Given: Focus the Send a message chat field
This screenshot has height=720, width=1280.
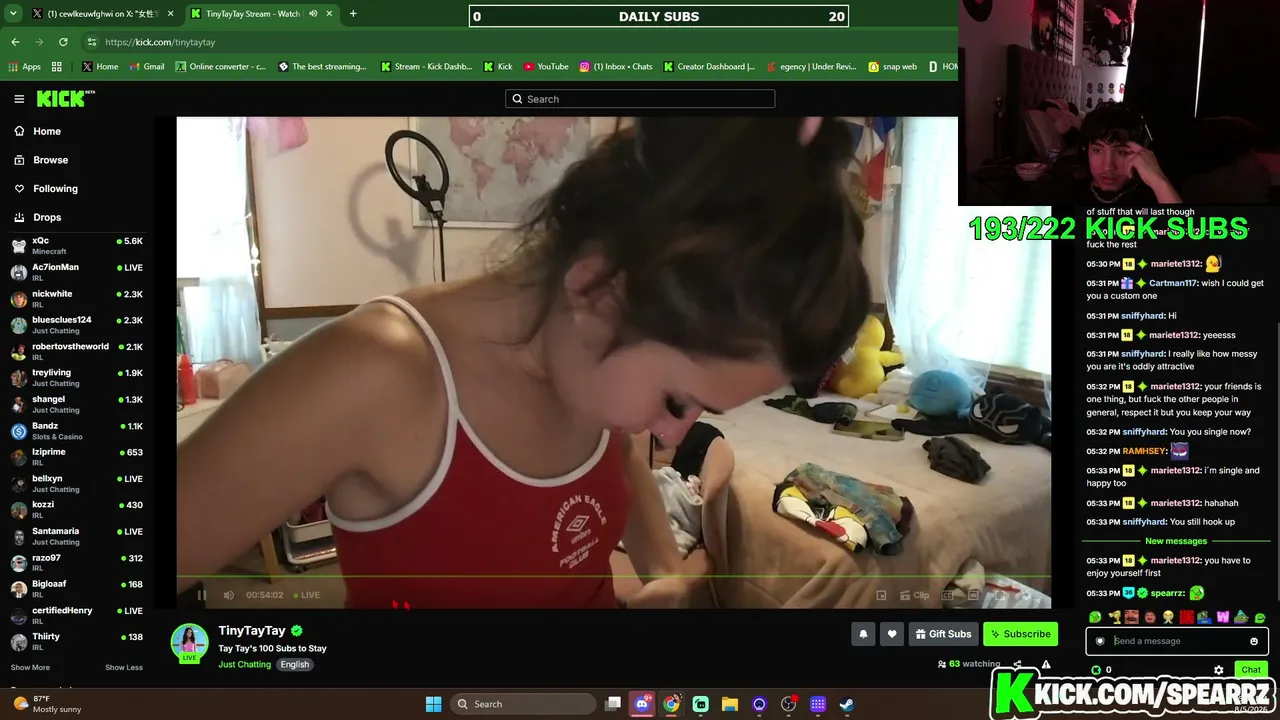Looking at the screenshot, I should (1177, 641).
